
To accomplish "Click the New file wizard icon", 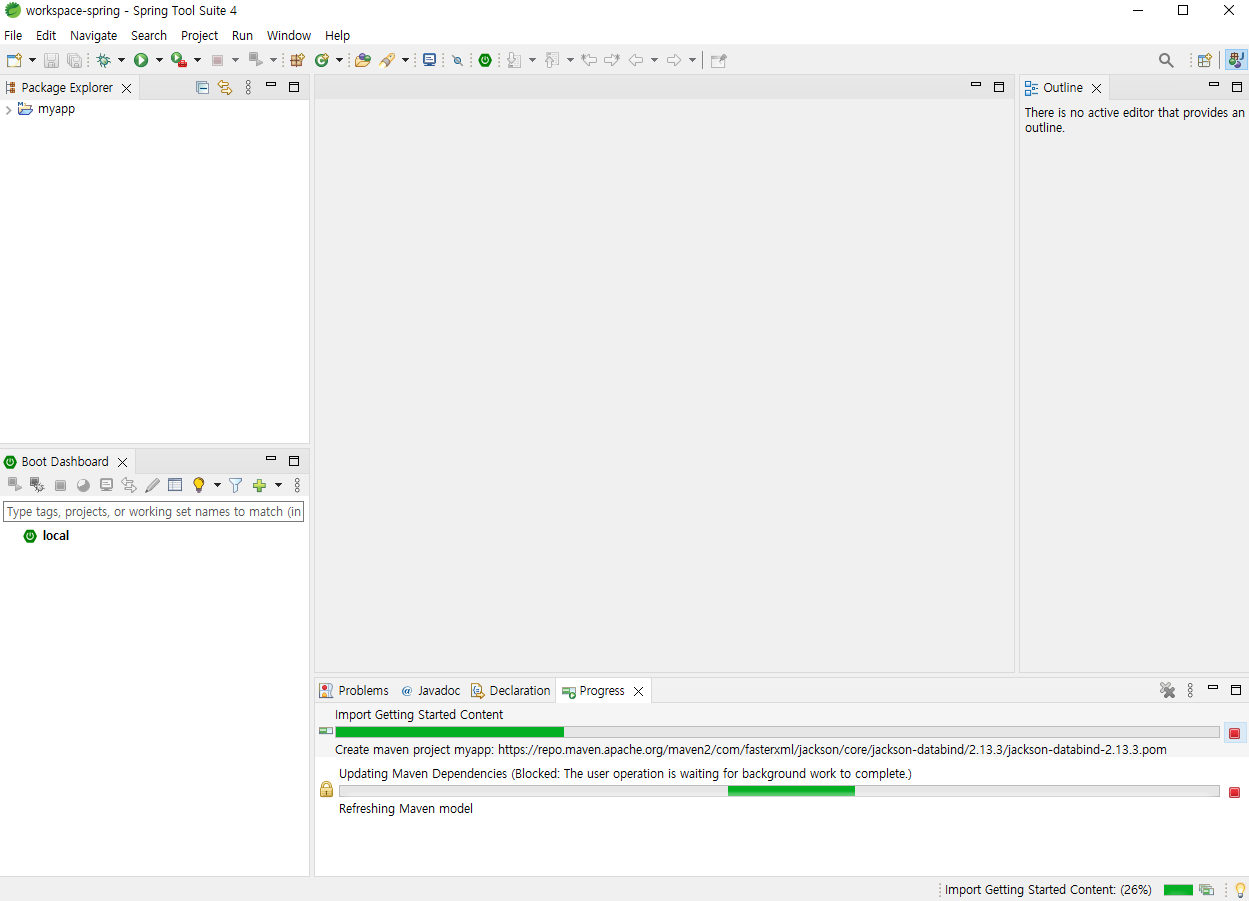I will point(14,60).
